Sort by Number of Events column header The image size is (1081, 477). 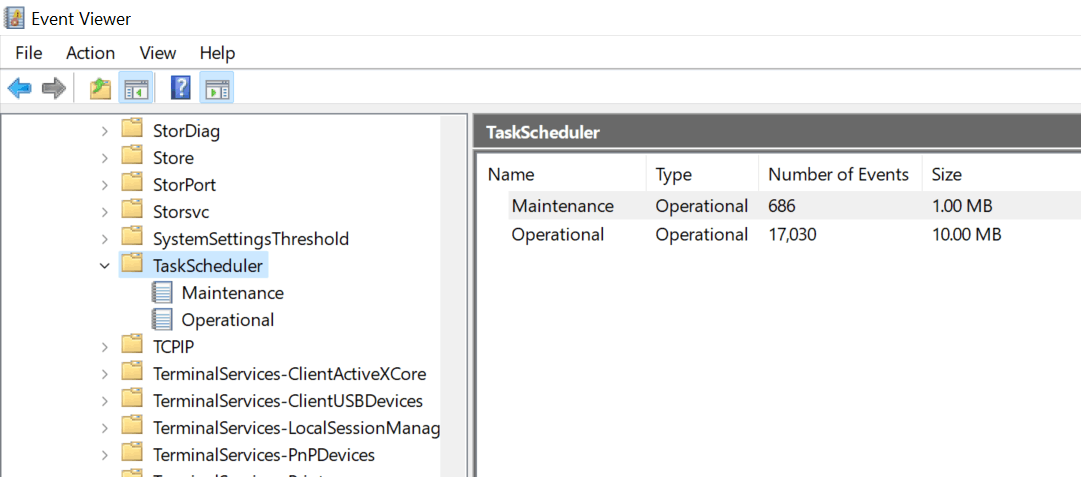840,175
